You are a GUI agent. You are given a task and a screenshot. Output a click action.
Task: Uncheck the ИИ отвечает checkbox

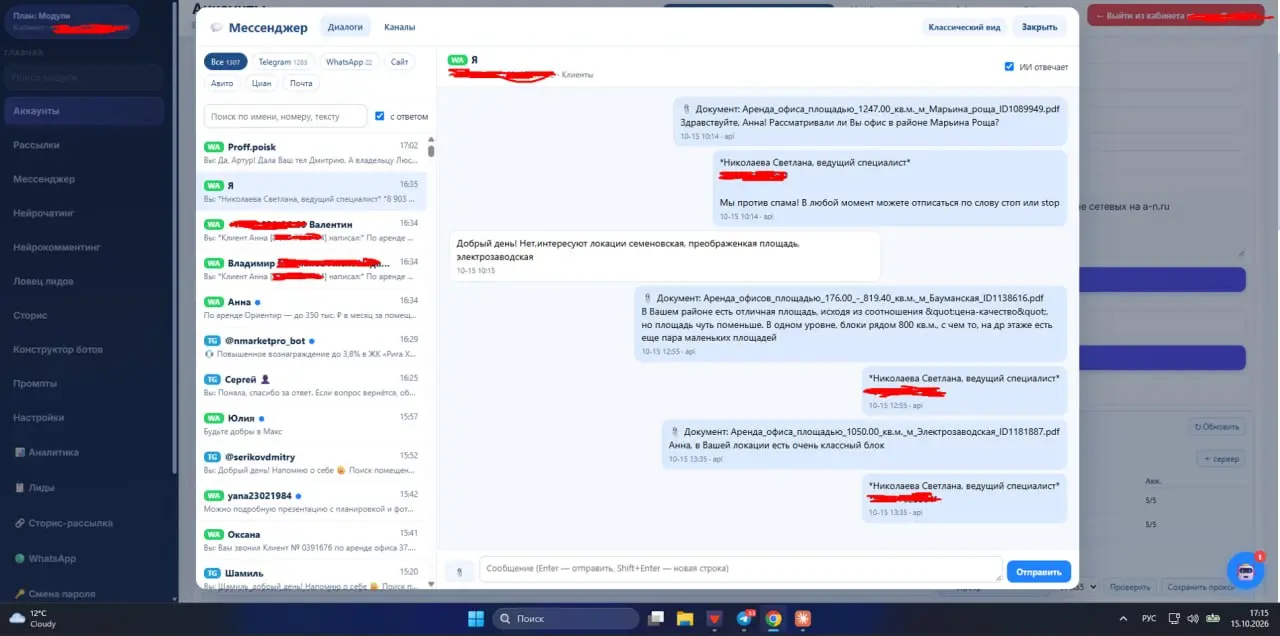pyautogui.click(x=1009, y=67)
